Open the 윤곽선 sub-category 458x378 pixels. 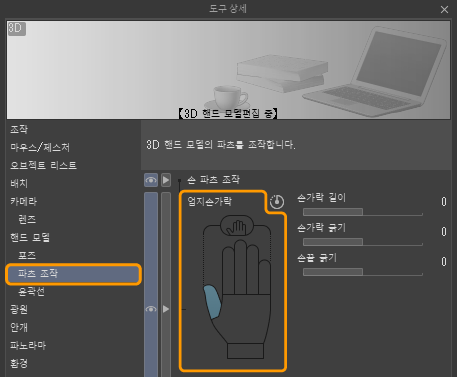(x=31, y=292)
